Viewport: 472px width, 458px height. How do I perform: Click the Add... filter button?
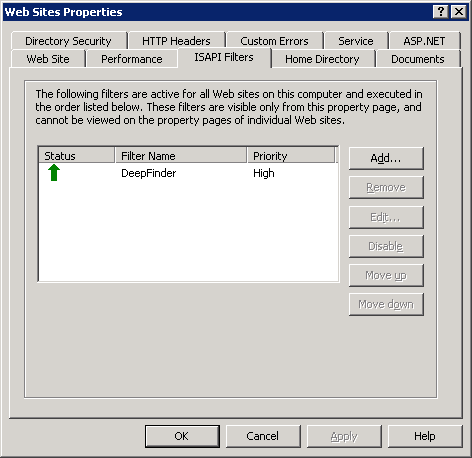point(386,158)
